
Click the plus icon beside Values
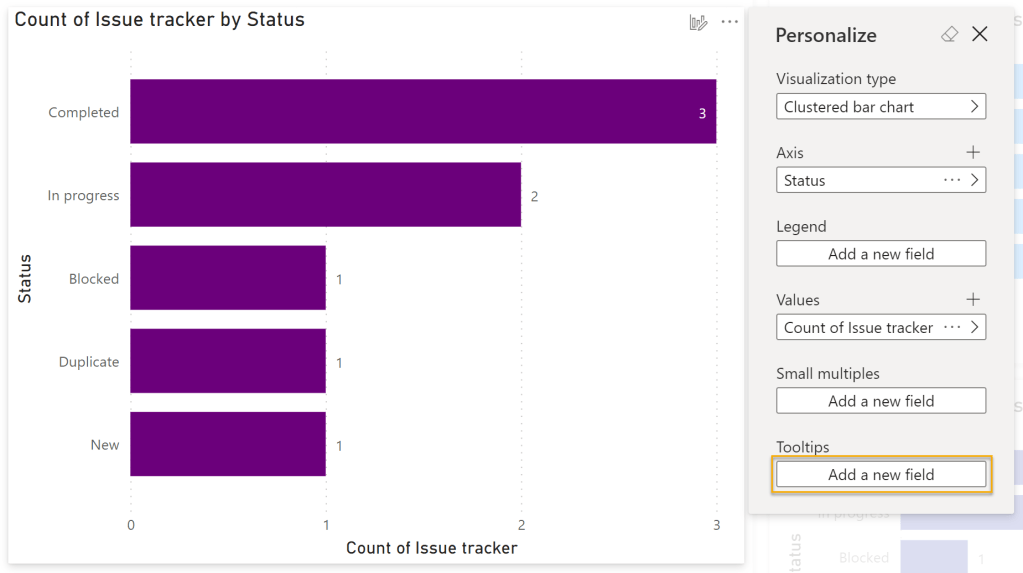tap(973, 300)
